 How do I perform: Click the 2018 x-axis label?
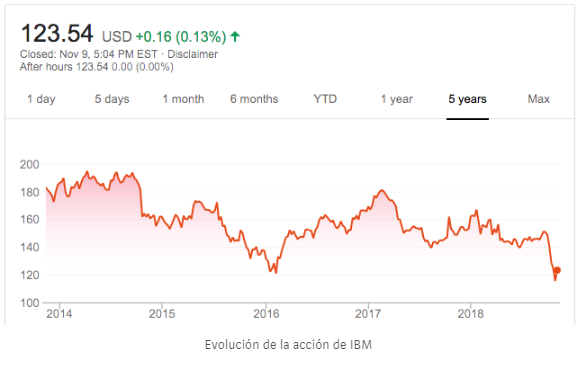471,314
